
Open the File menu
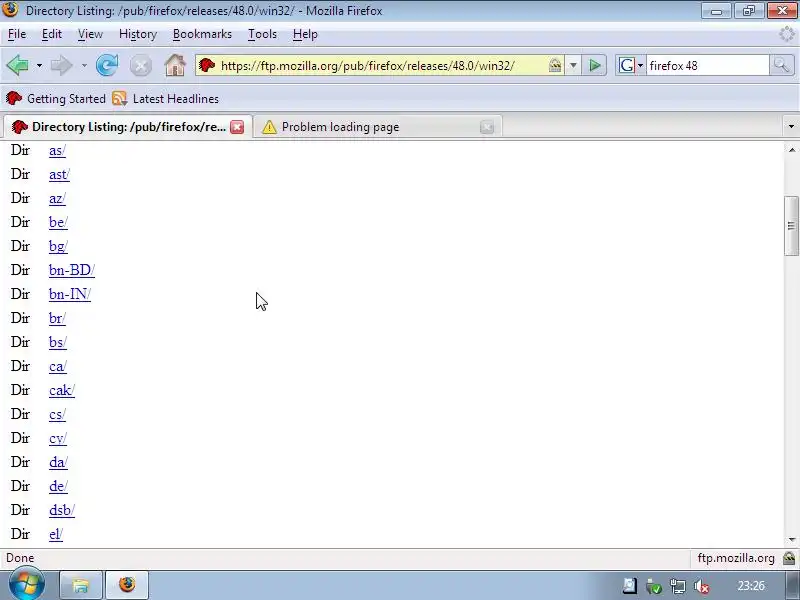17,34
